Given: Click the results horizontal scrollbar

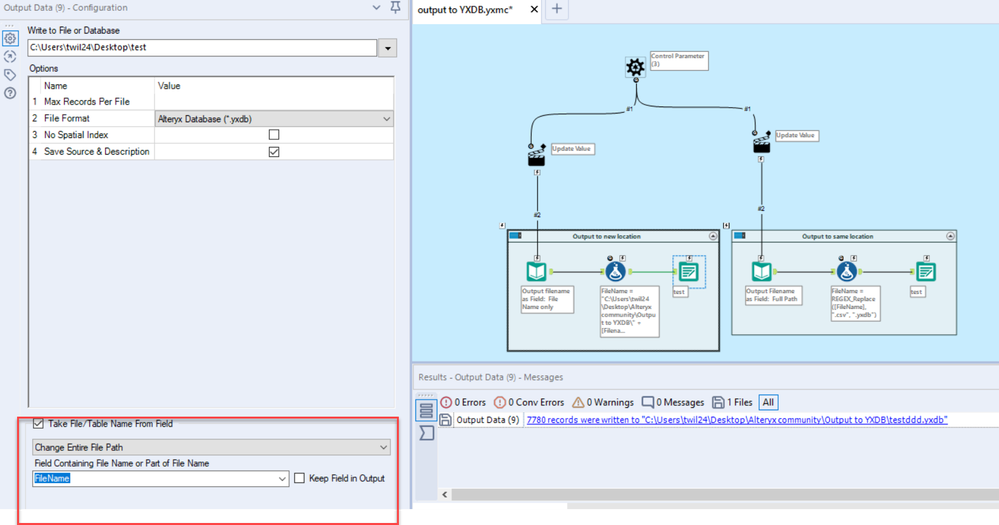Looking at the screenshot, I should pos(725,494).
